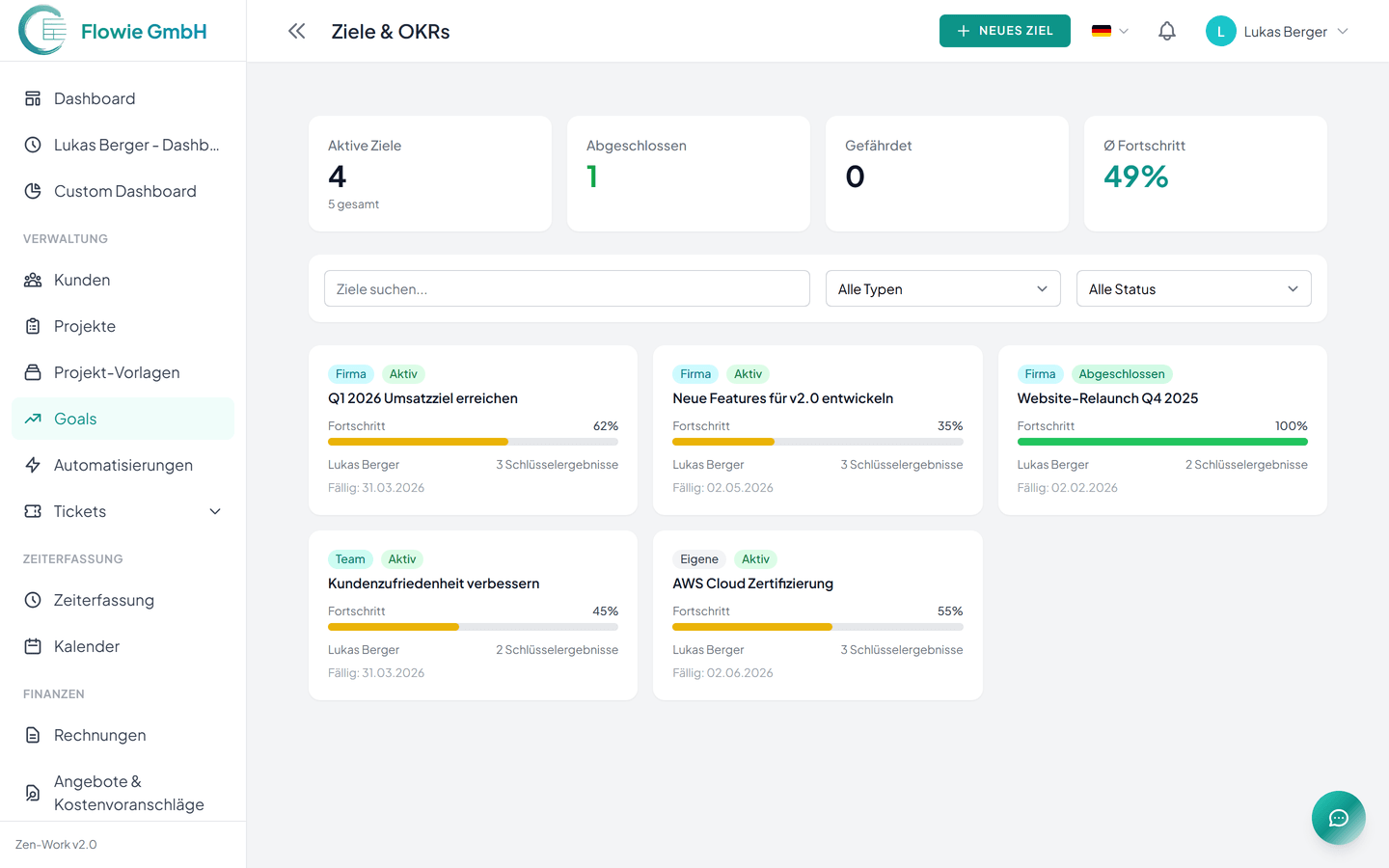Viewport: 1389px width, 868px height.
Task: Navigate to Projekte in sidebar
Action: pos(85,326)
